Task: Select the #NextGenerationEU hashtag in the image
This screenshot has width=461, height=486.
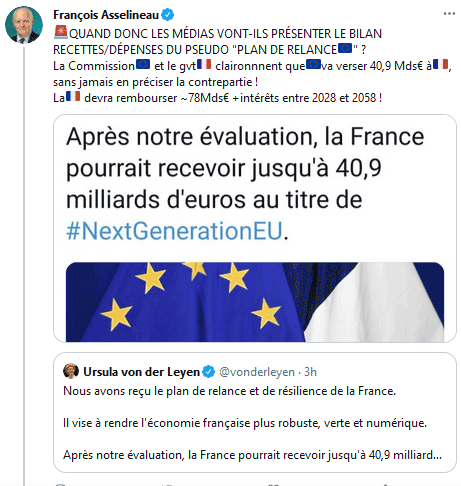Action: (x=174, y=231)
